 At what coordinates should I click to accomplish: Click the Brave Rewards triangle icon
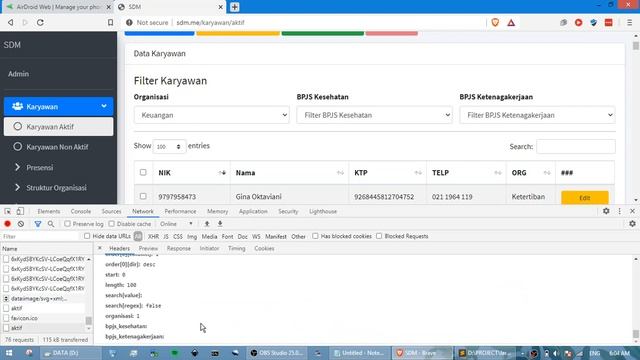tap(511, 22)
